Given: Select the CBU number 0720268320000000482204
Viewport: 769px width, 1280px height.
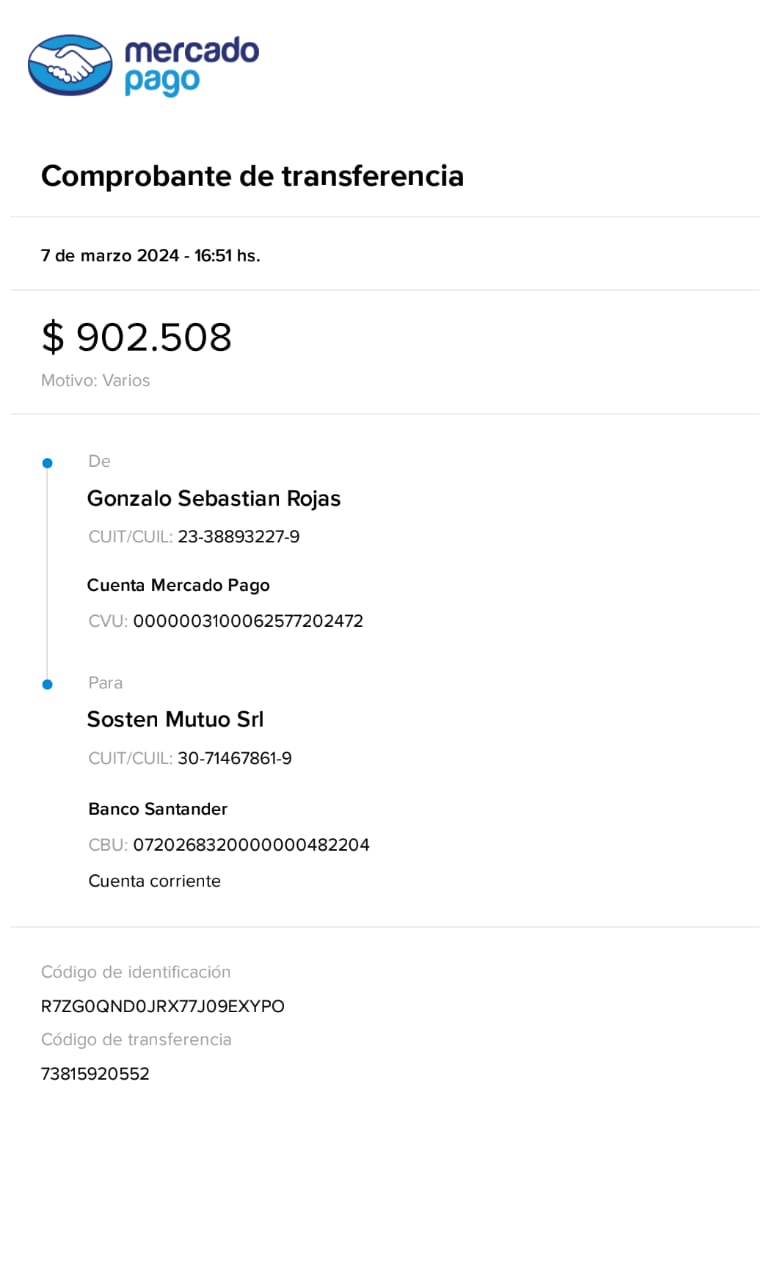Looking at the screenshot, I should coord(251,845).
